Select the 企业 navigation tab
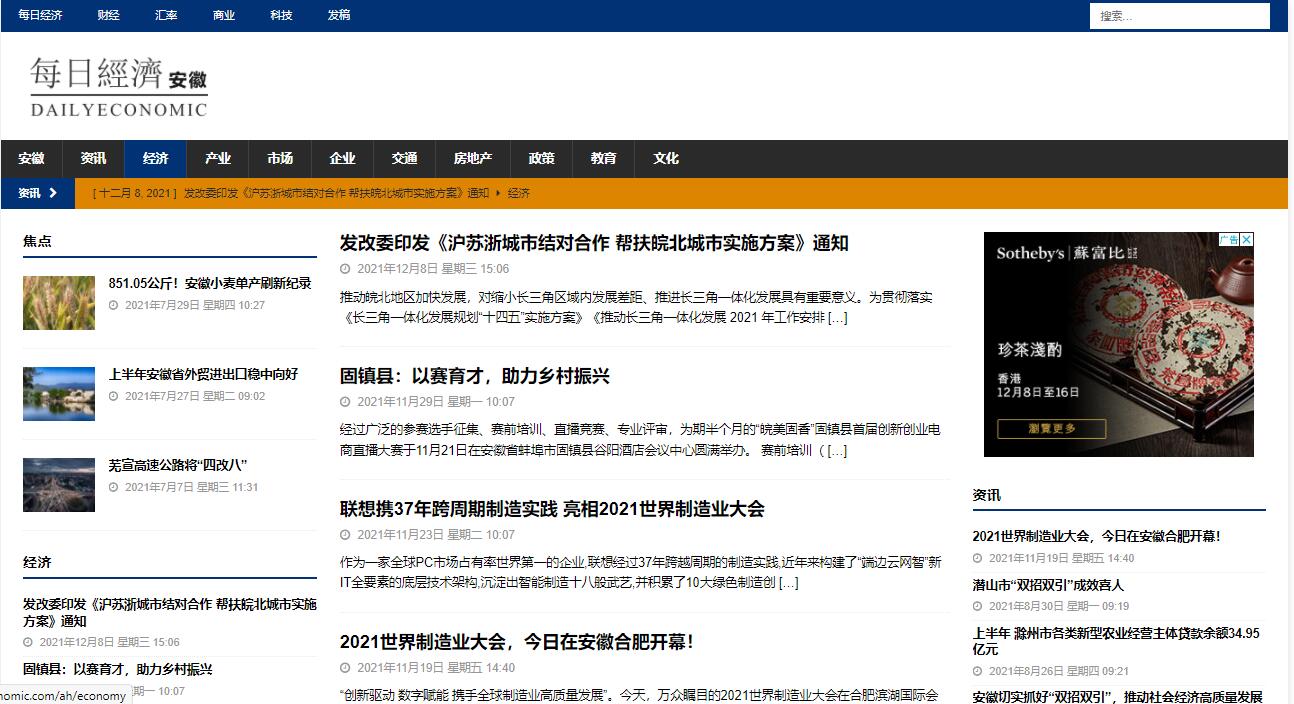The image size is (1294, 704). [342, 158]
